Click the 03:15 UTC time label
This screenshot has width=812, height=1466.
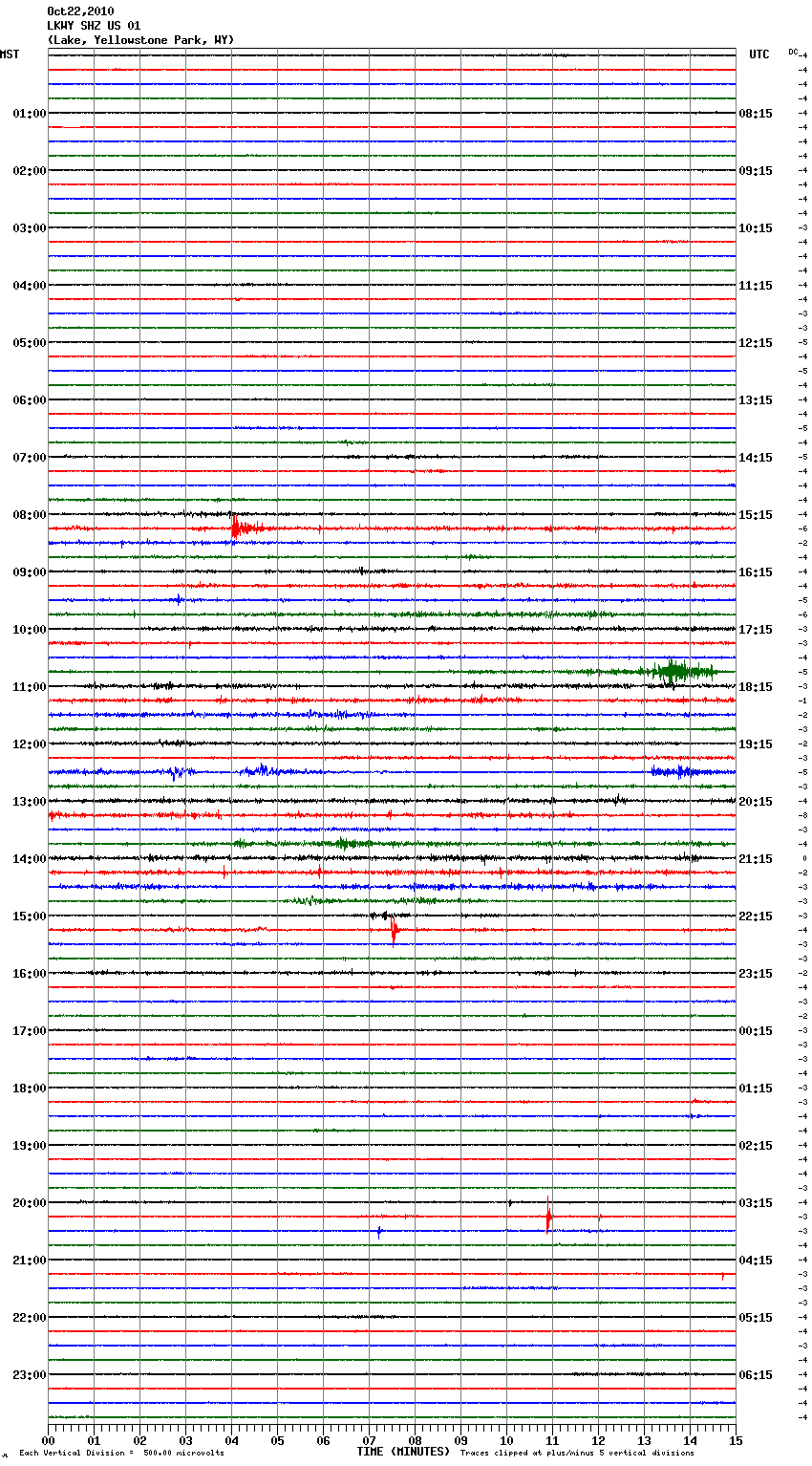[x=756, y=1203]
